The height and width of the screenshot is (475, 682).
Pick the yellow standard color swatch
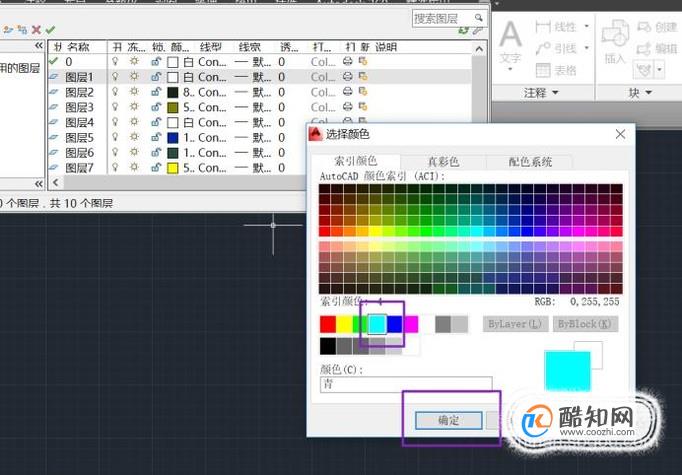pyautogui.click(x=344, y=324)
